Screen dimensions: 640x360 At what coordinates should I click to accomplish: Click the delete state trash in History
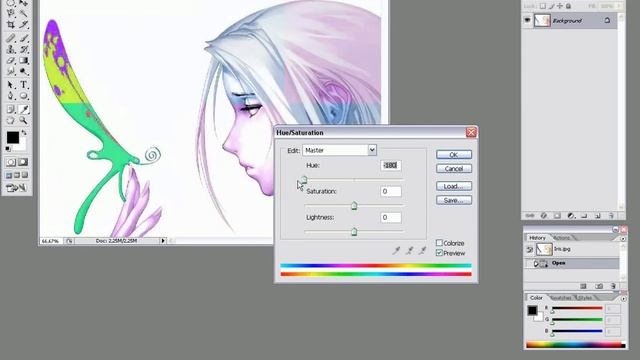coord(613,286)
